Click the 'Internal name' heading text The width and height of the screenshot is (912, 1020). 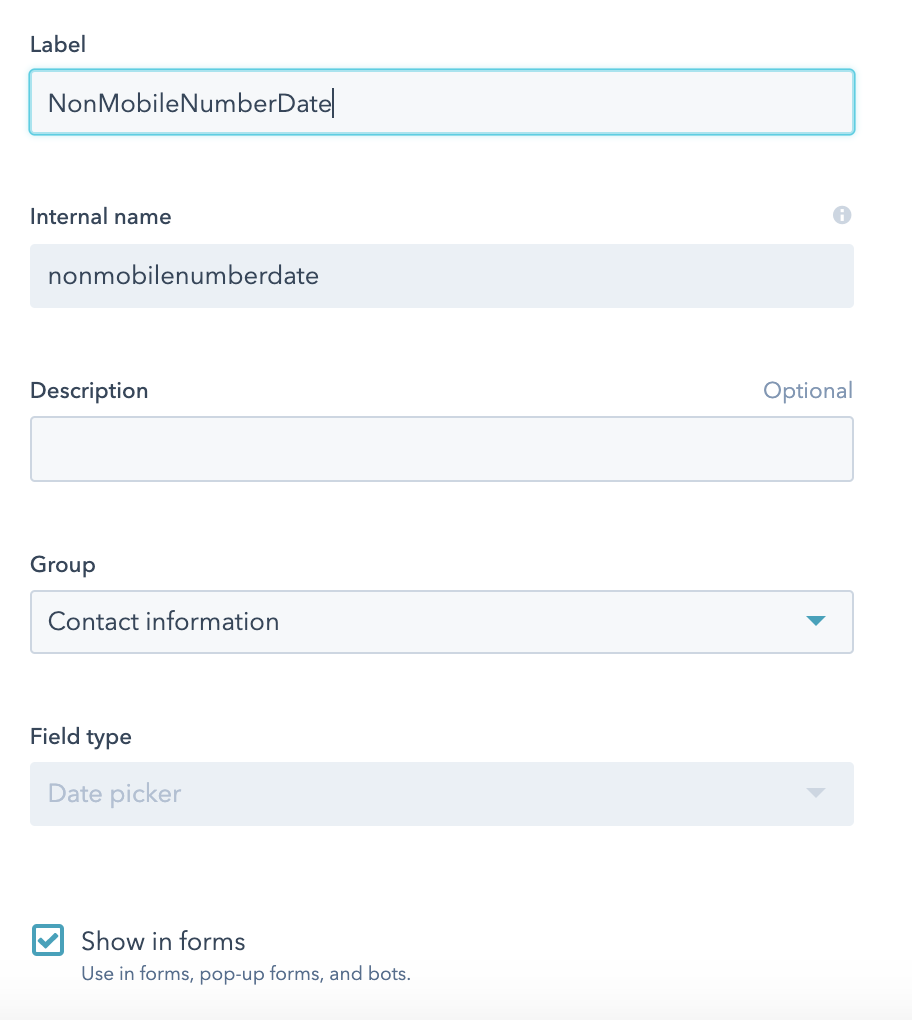click(x=101, y=217)
